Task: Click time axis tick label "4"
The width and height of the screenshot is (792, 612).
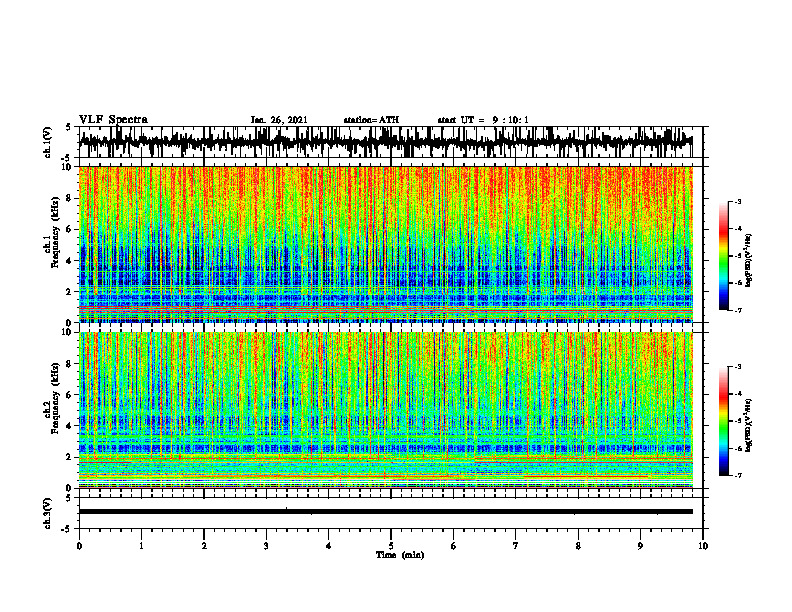Action: tap(328, 546)
